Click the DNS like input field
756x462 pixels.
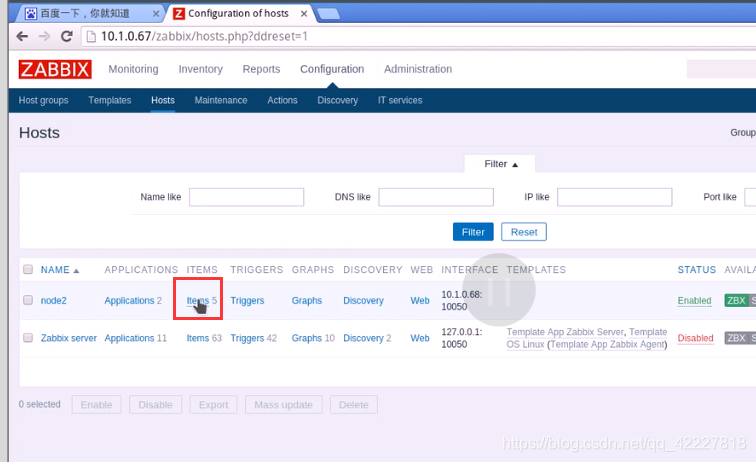(436, 197)
